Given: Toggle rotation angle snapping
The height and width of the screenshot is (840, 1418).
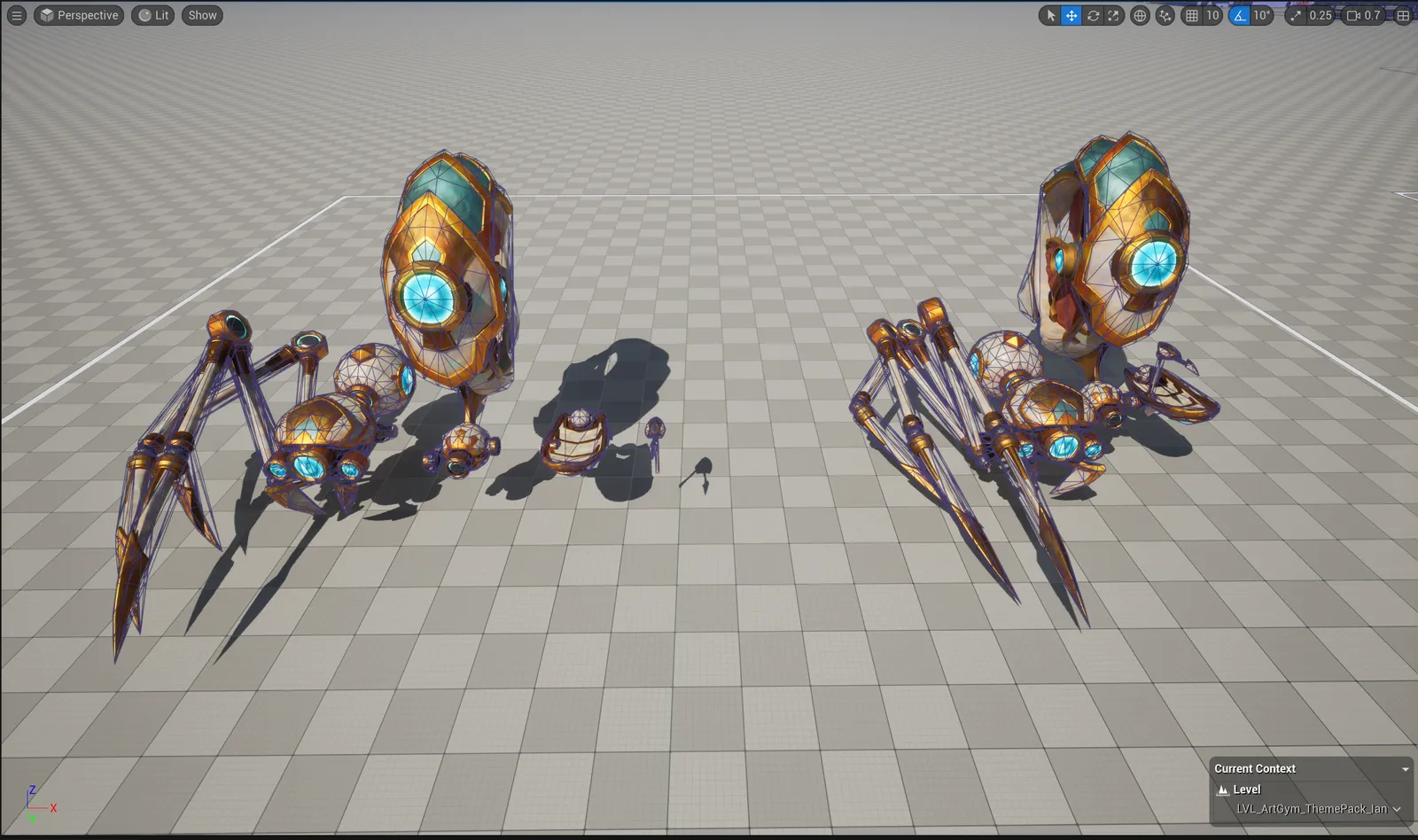Looking at the screenshot, I should tap(1239, 15).
